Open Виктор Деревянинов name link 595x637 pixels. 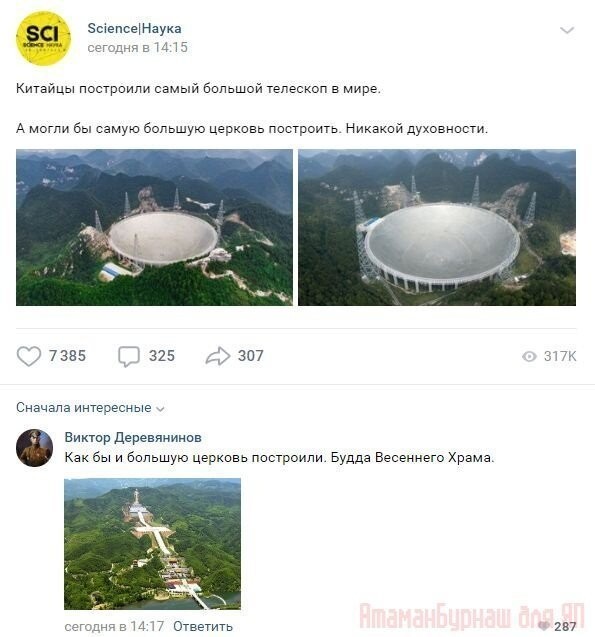(133, 437)
